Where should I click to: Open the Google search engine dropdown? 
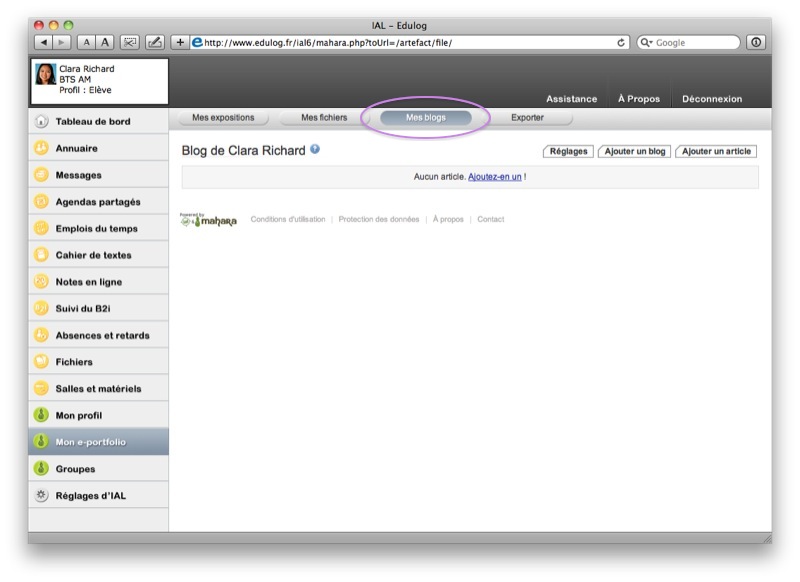pos(648,42)
